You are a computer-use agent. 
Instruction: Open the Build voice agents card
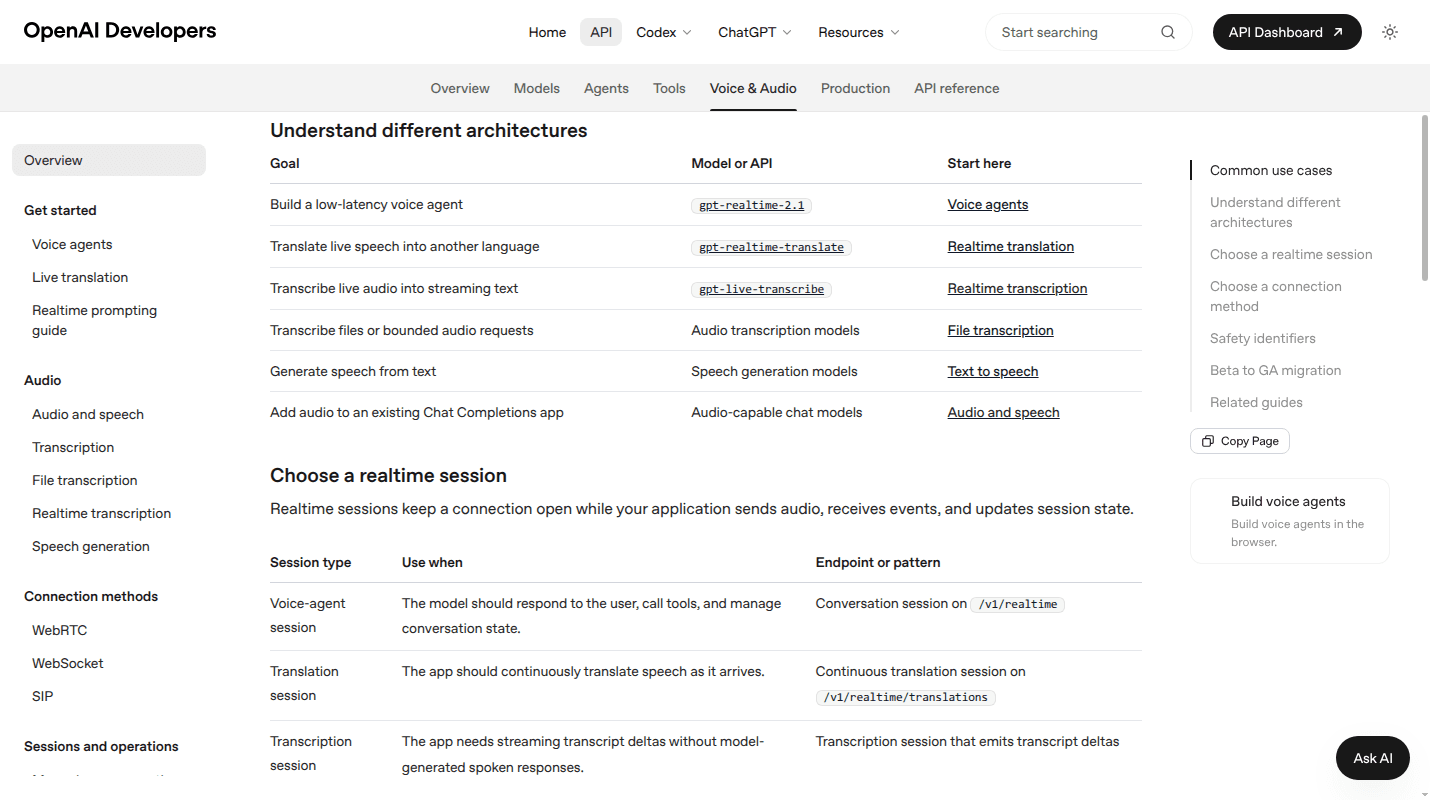1290,521
